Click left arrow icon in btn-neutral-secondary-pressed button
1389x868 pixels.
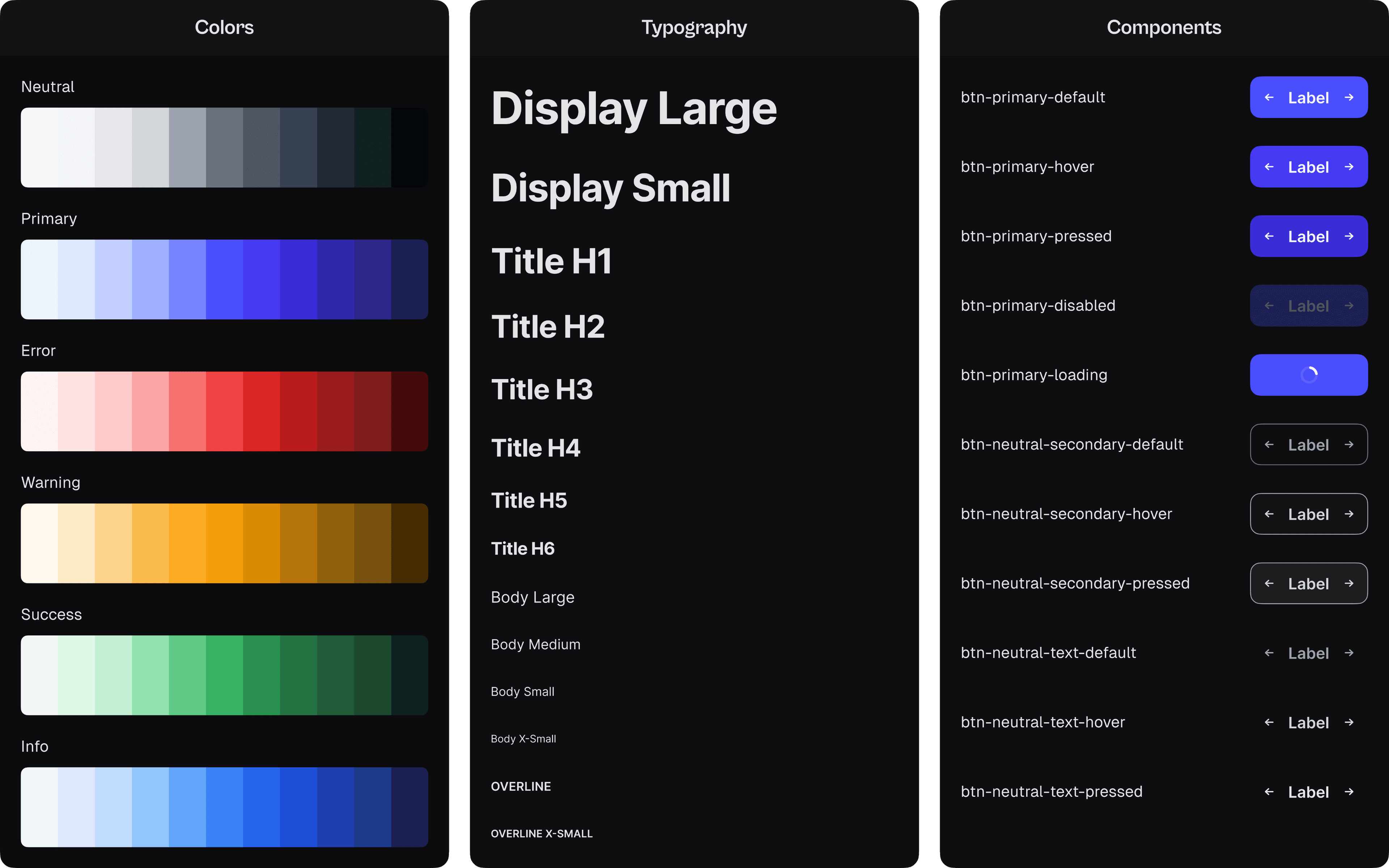[1269, 584]
